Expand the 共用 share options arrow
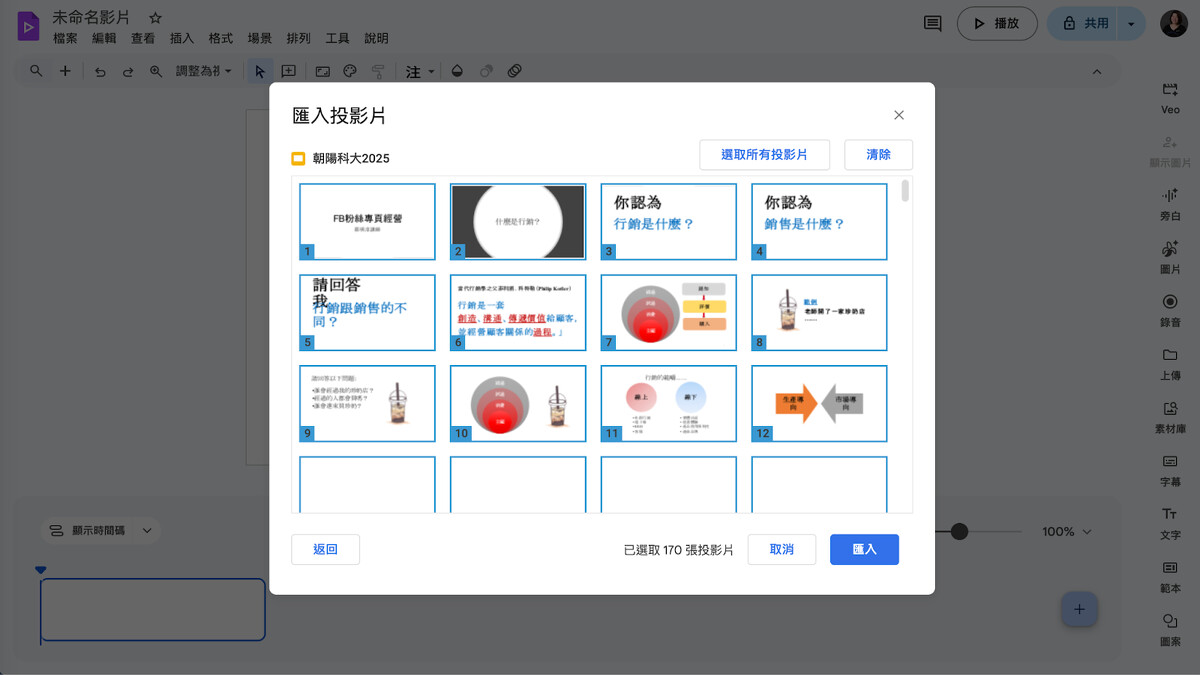Image resolution: width=1200 pixels, height=675 pixels. coord(1131,23)
